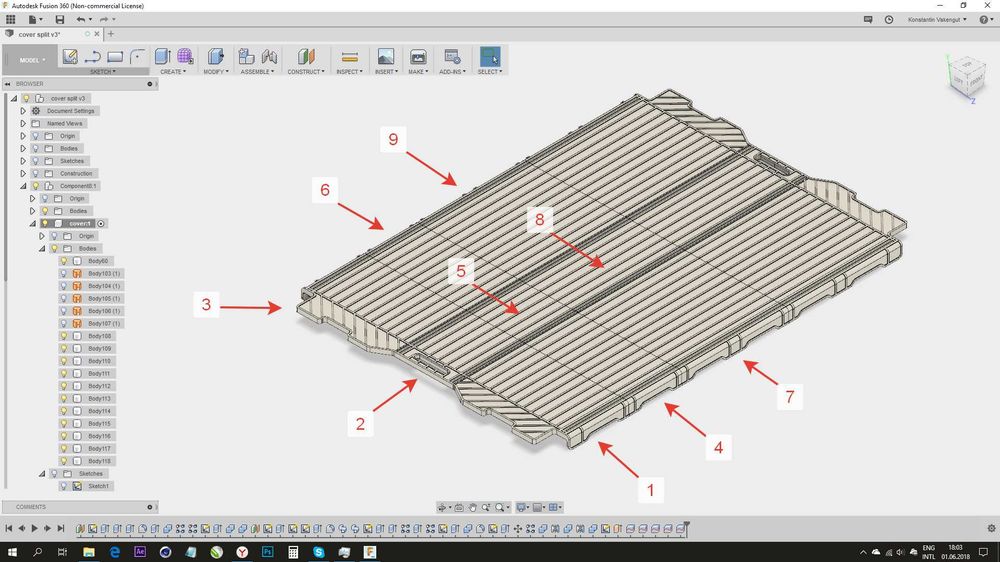
Task: Open the timeline settings gear
Action: (x=991, y=528)
